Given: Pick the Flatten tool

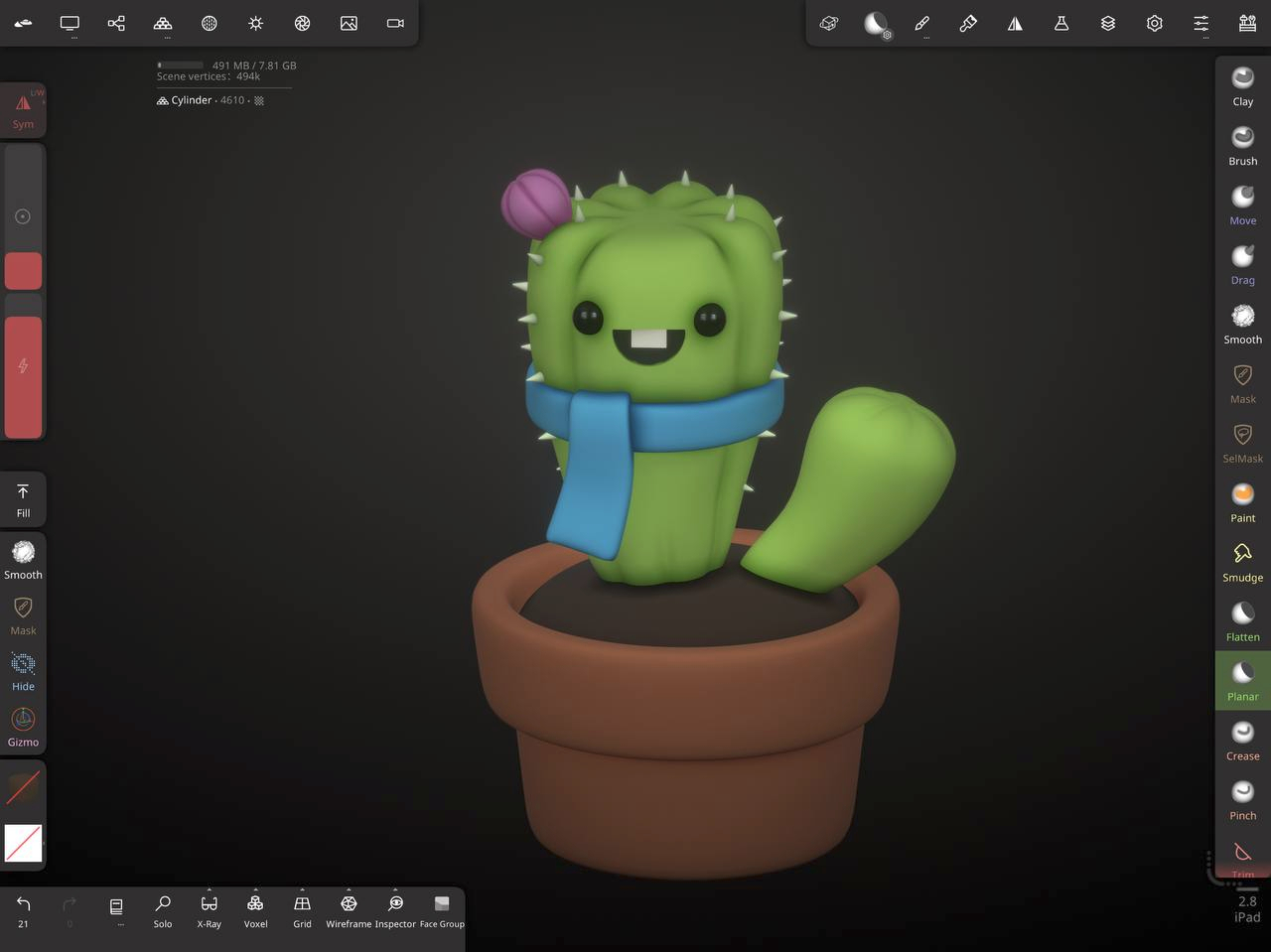Looking at the screenshot, I should 1242,621.
